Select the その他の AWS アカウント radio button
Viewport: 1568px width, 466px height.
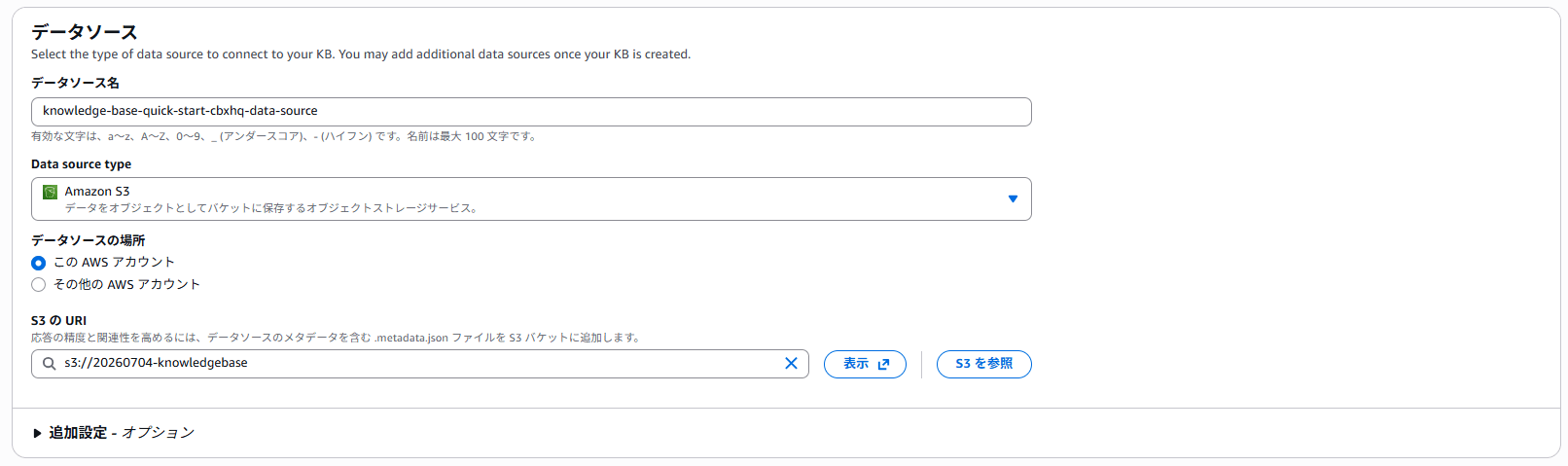39,285
